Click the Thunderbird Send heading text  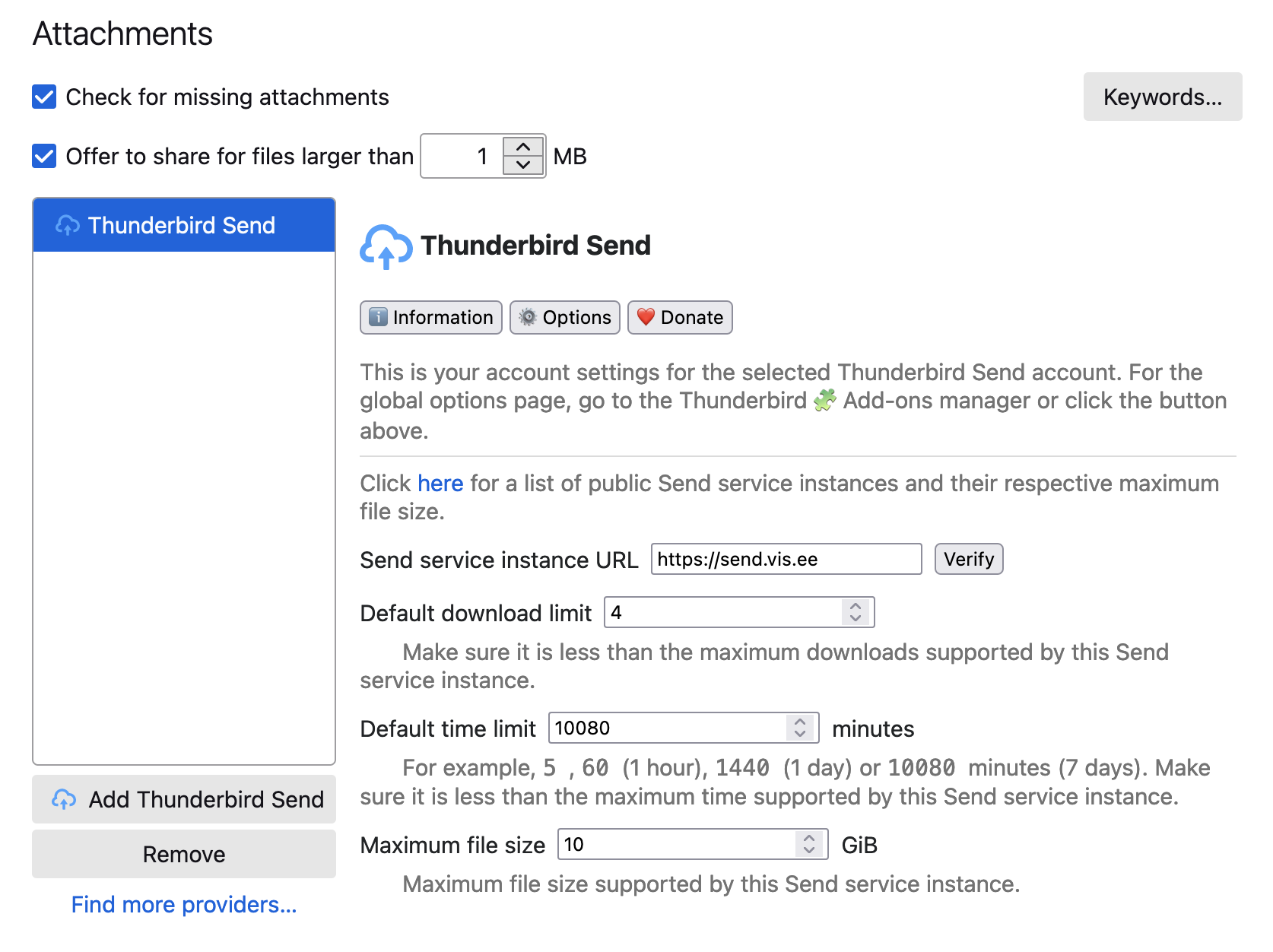point(536,246)
